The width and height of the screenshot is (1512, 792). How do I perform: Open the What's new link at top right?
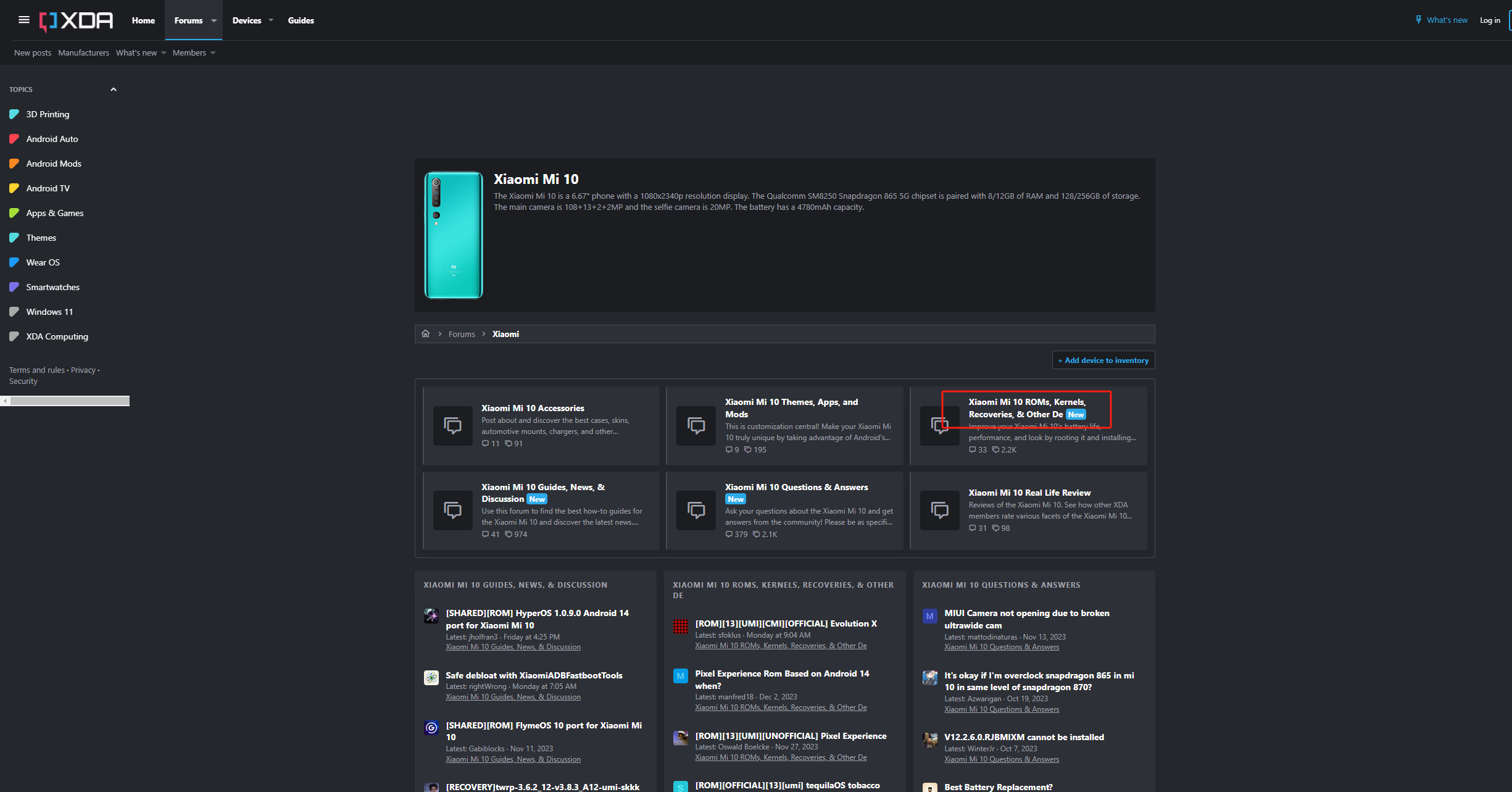[1447, 20]
